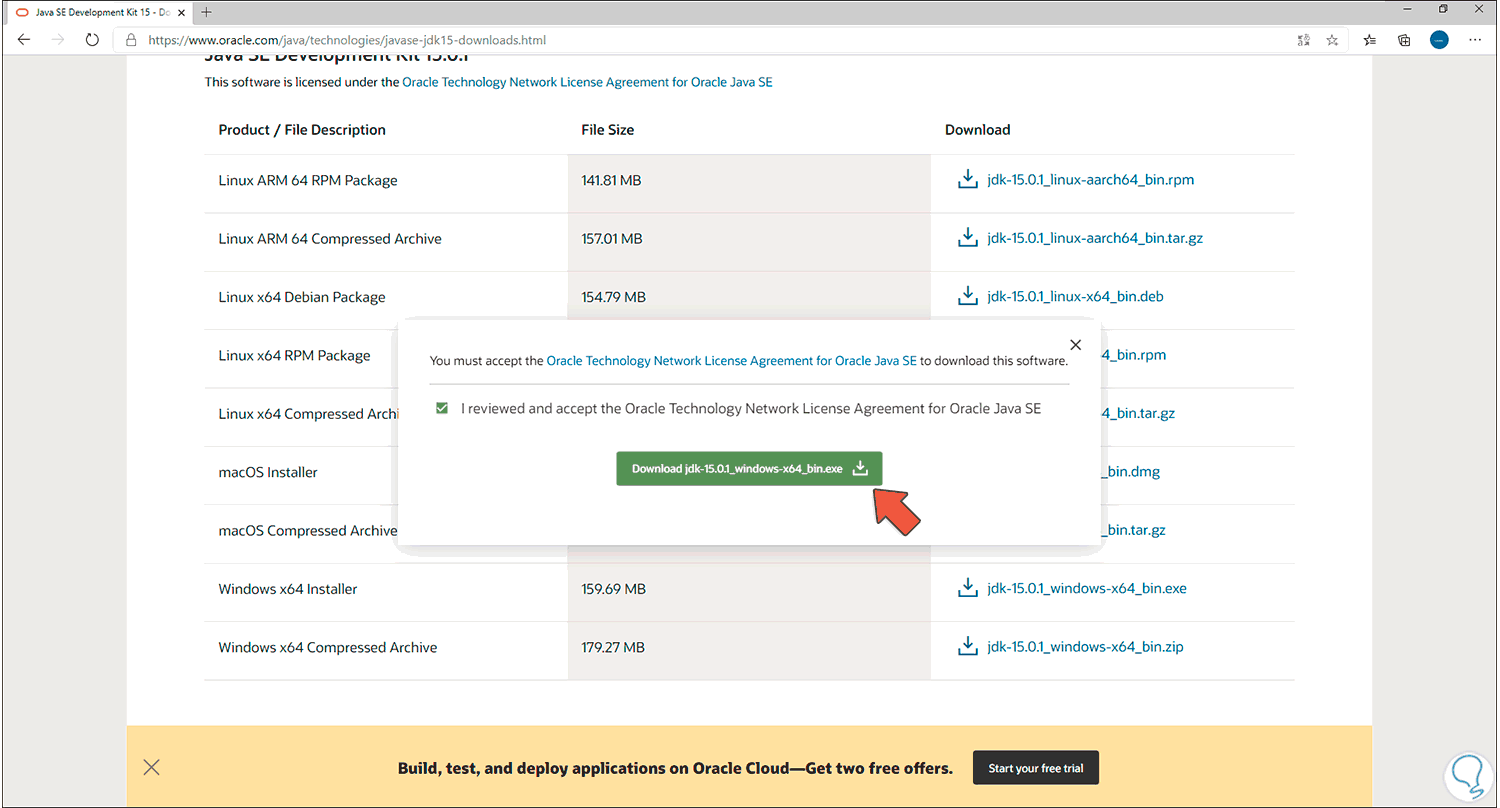Click the green Download jdk-15.0.1_windows-x64_bin.exe button
Screen dimensions: 1500x808
(749, 468)
